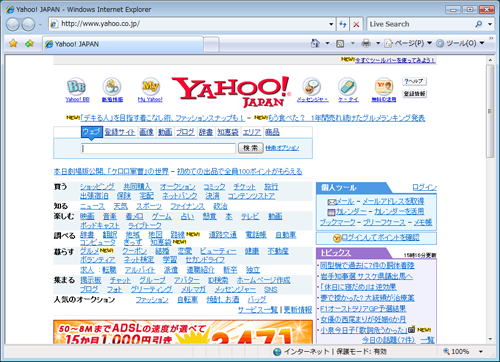The height and width of the screenshot is (362, 500).
Task: Open the search provider dropdown arrow
Action: (x=490, y=24)
